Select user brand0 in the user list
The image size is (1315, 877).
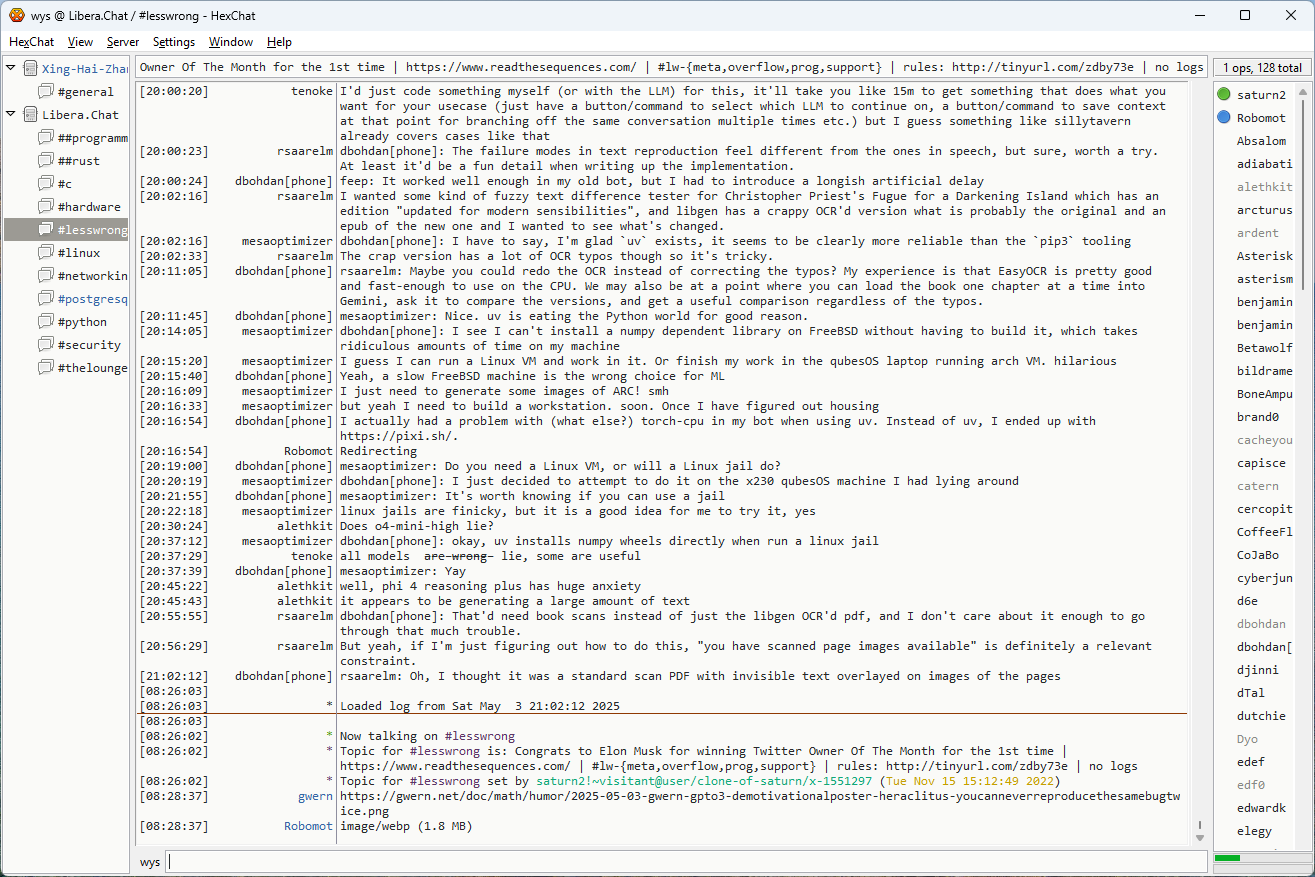pyautogui.click(x=1257, y=417)
